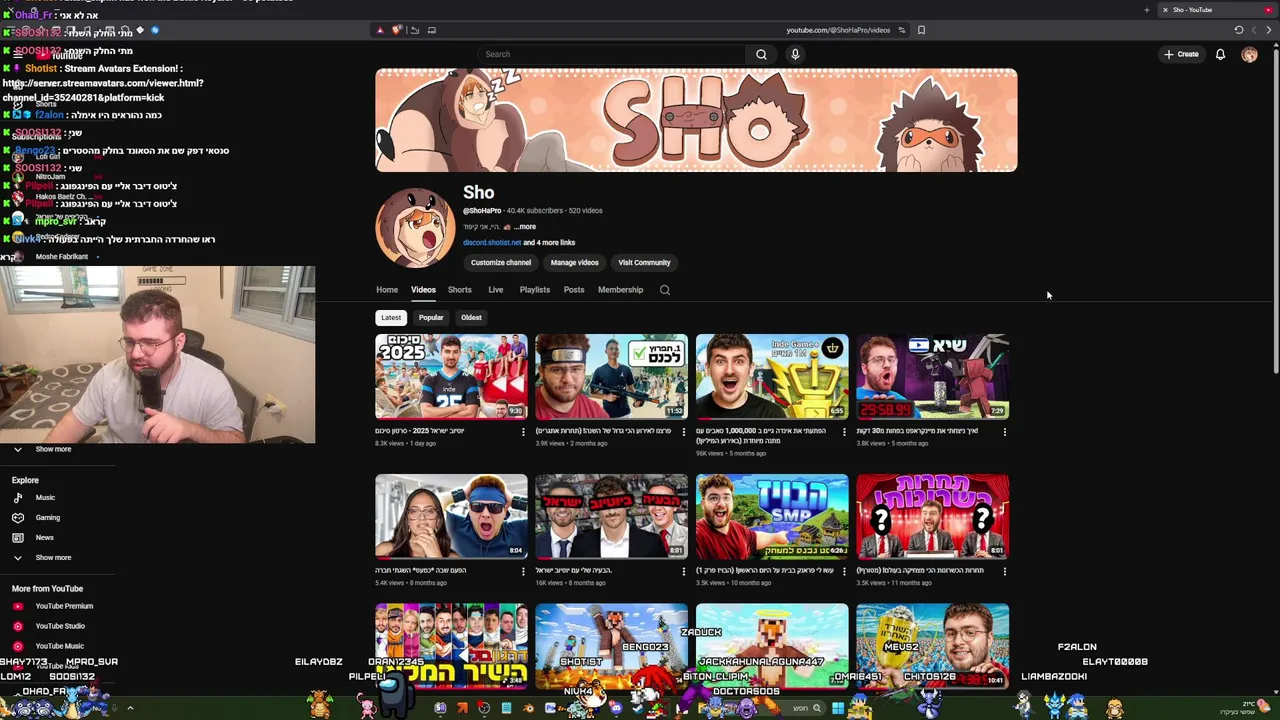This screenshot has width=1280, height=720.
Task: Switch to the Playlists channel tab
Action: [535, 290]
